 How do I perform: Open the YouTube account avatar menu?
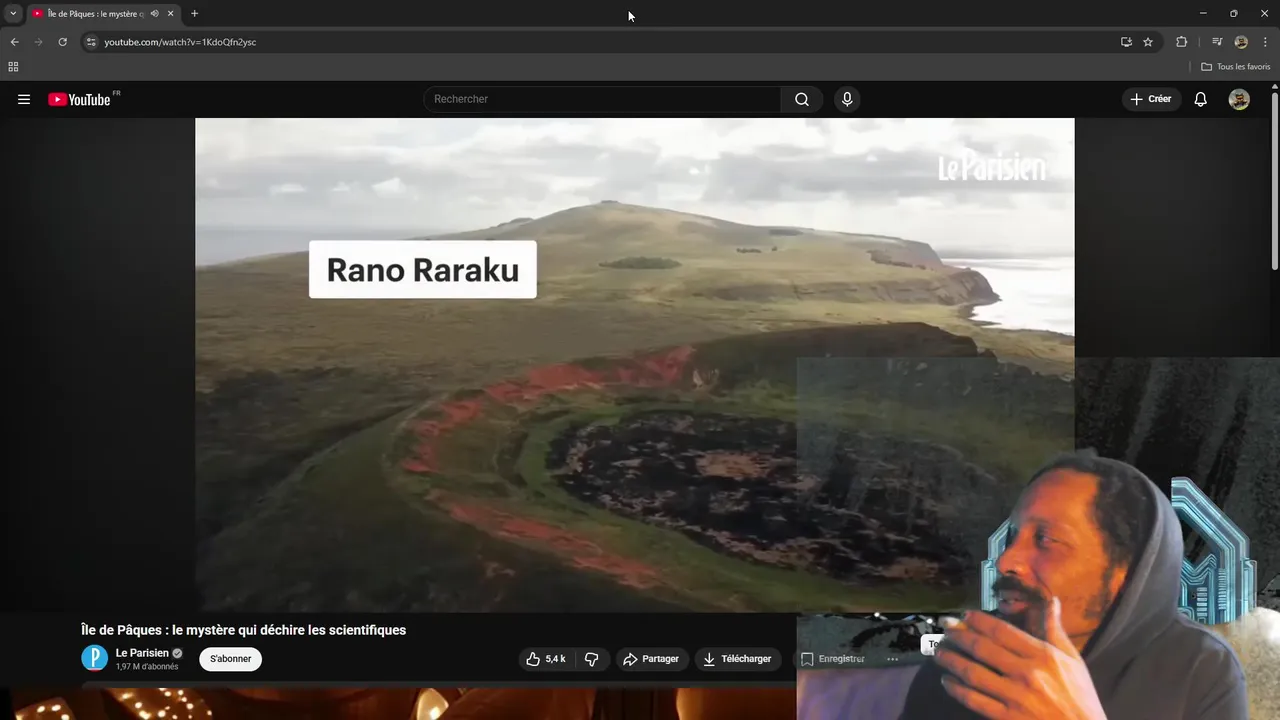[1239, 99]
